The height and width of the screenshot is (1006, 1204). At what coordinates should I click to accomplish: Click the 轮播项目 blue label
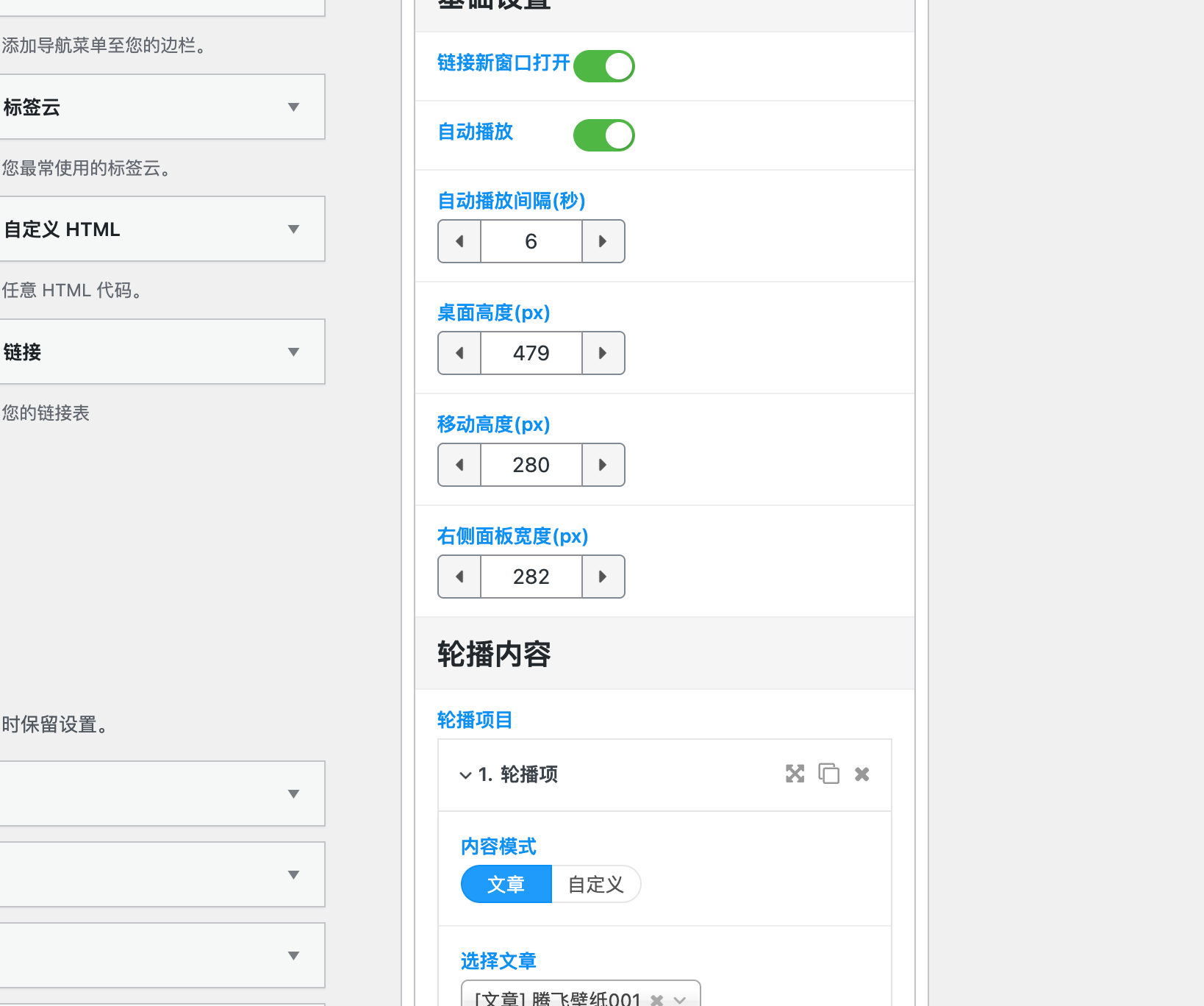click(x=474, y=720)
